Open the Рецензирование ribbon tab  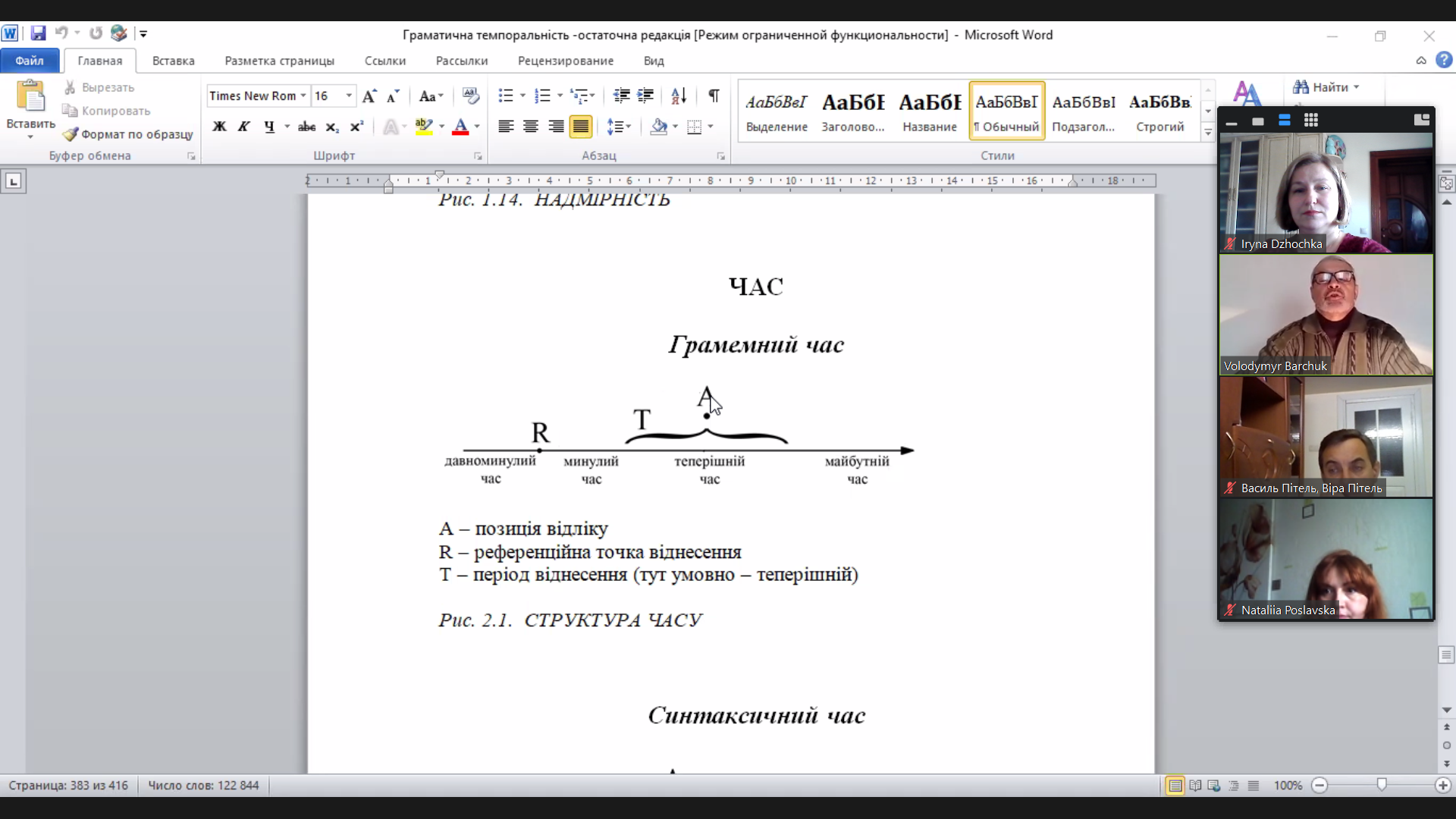click(x=566, y=61)
